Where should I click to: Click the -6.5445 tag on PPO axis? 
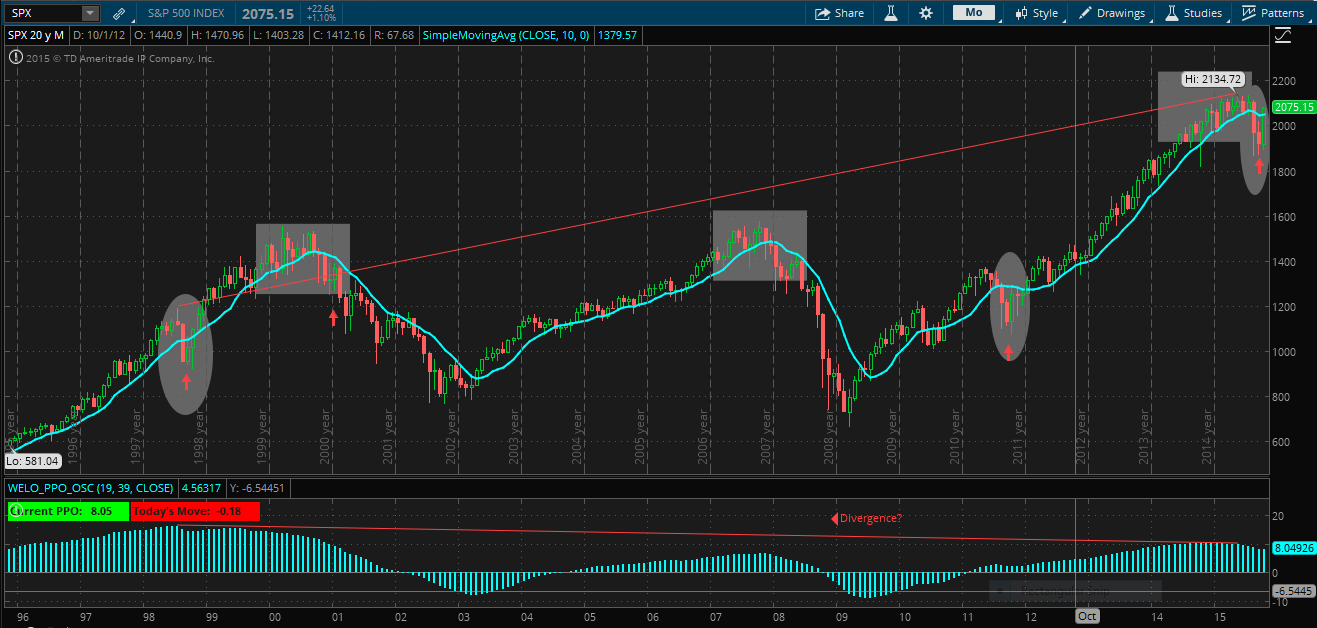1292,591
